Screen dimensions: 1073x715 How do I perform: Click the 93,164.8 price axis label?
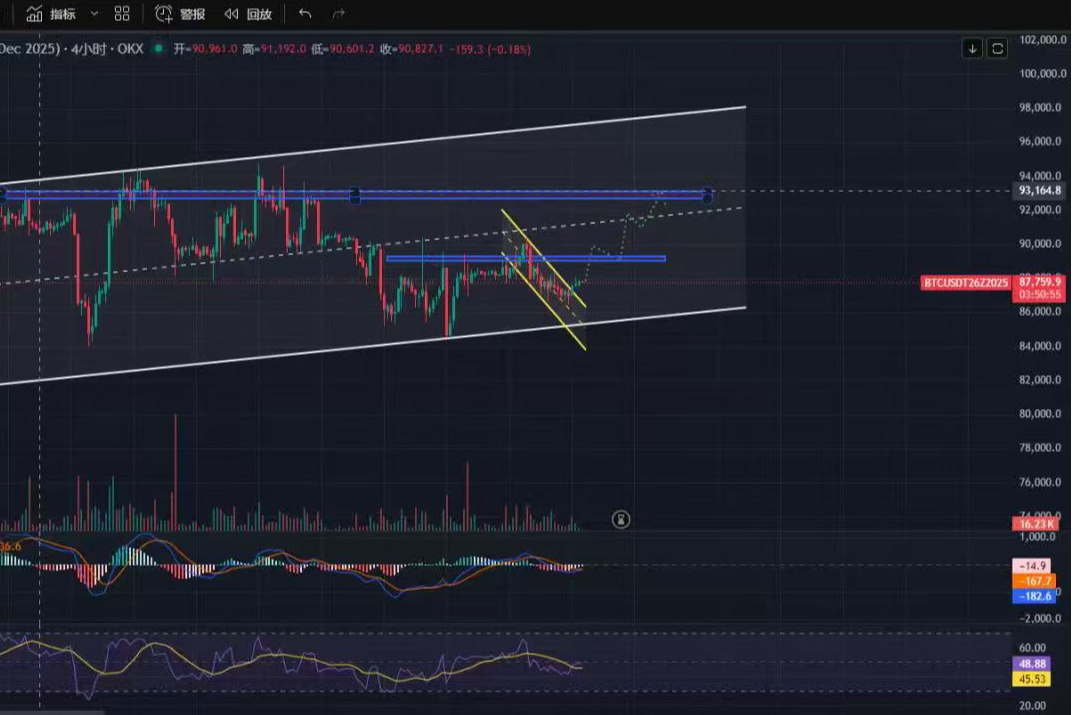point(1039,190)
